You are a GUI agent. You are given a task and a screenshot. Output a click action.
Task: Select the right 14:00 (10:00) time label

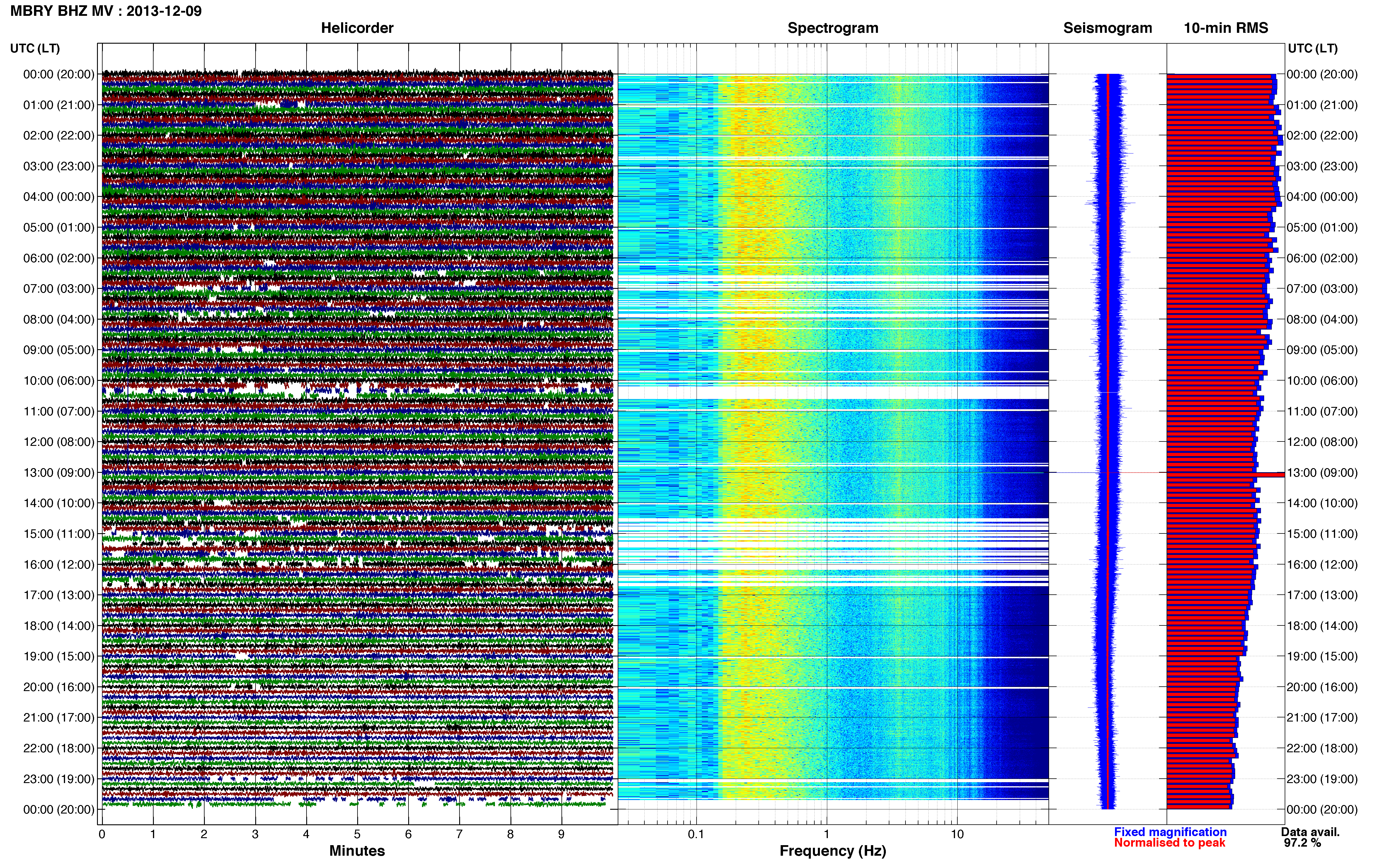point(1322,503)
